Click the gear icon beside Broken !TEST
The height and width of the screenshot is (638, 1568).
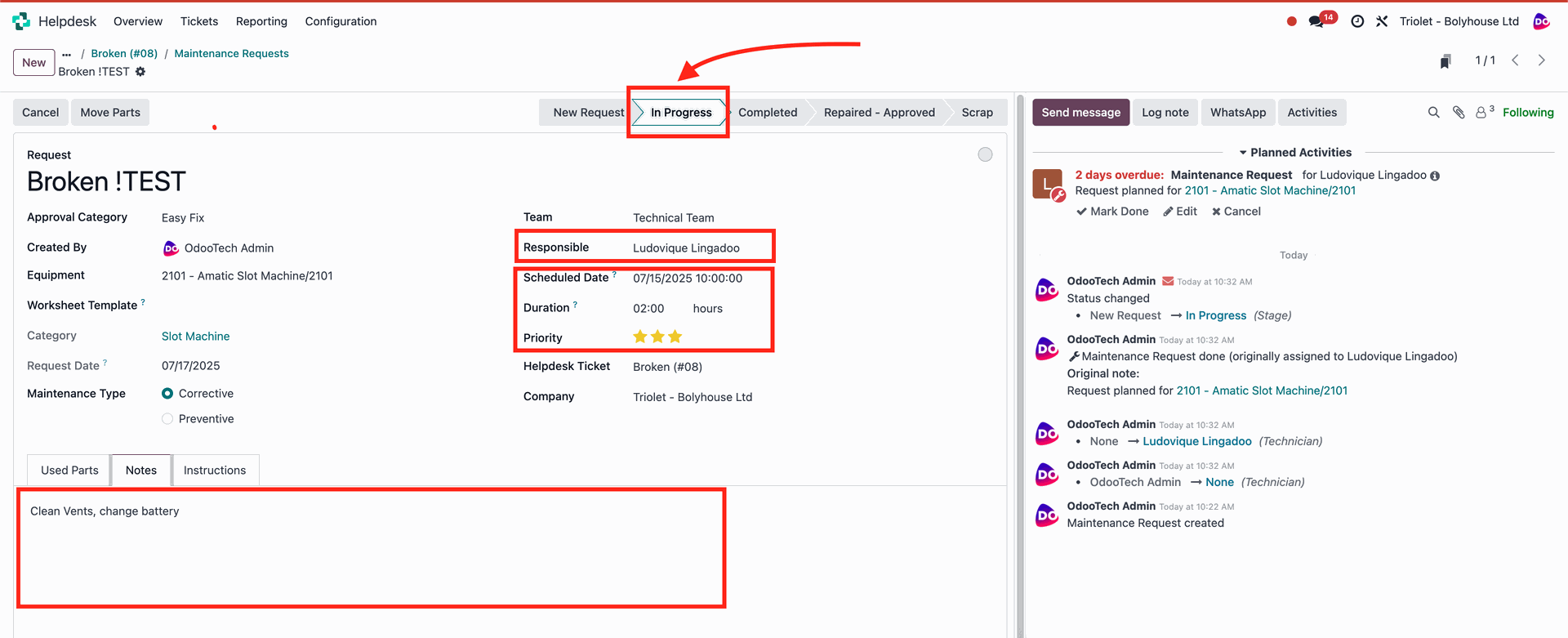pos(140,72)
